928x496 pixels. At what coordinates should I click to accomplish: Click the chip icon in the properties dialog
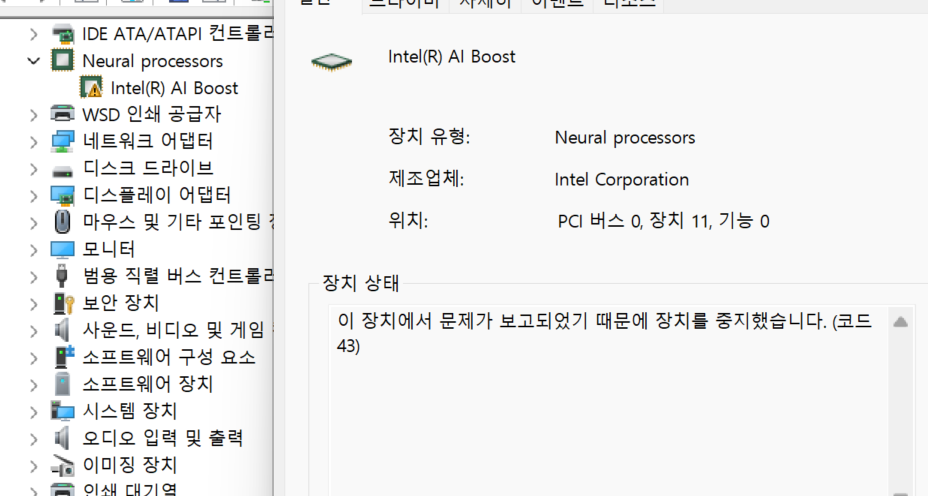332,62
